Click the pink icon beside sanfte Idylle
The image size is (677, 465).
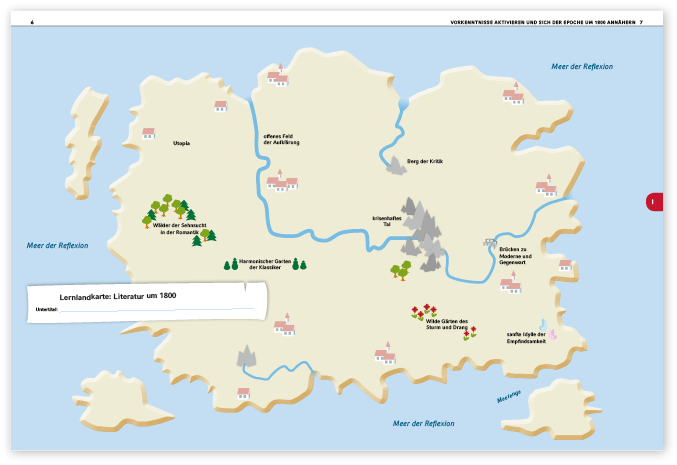coord(551,333)
